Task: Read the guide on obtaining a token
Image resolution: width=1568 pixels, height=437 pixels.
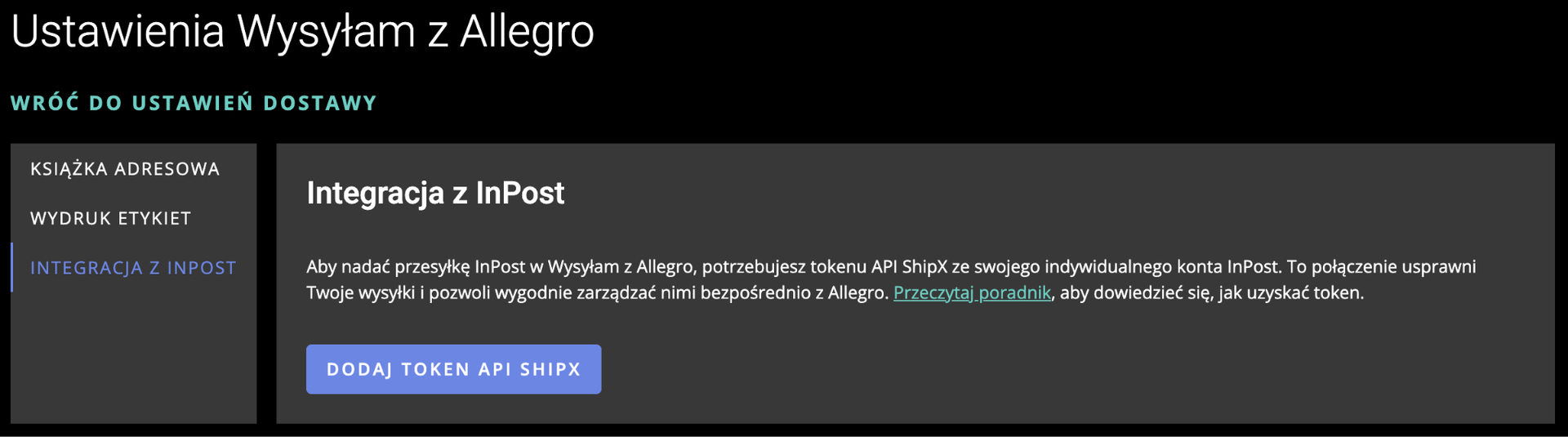Action: pyautogui.click(x=972, y=292)
